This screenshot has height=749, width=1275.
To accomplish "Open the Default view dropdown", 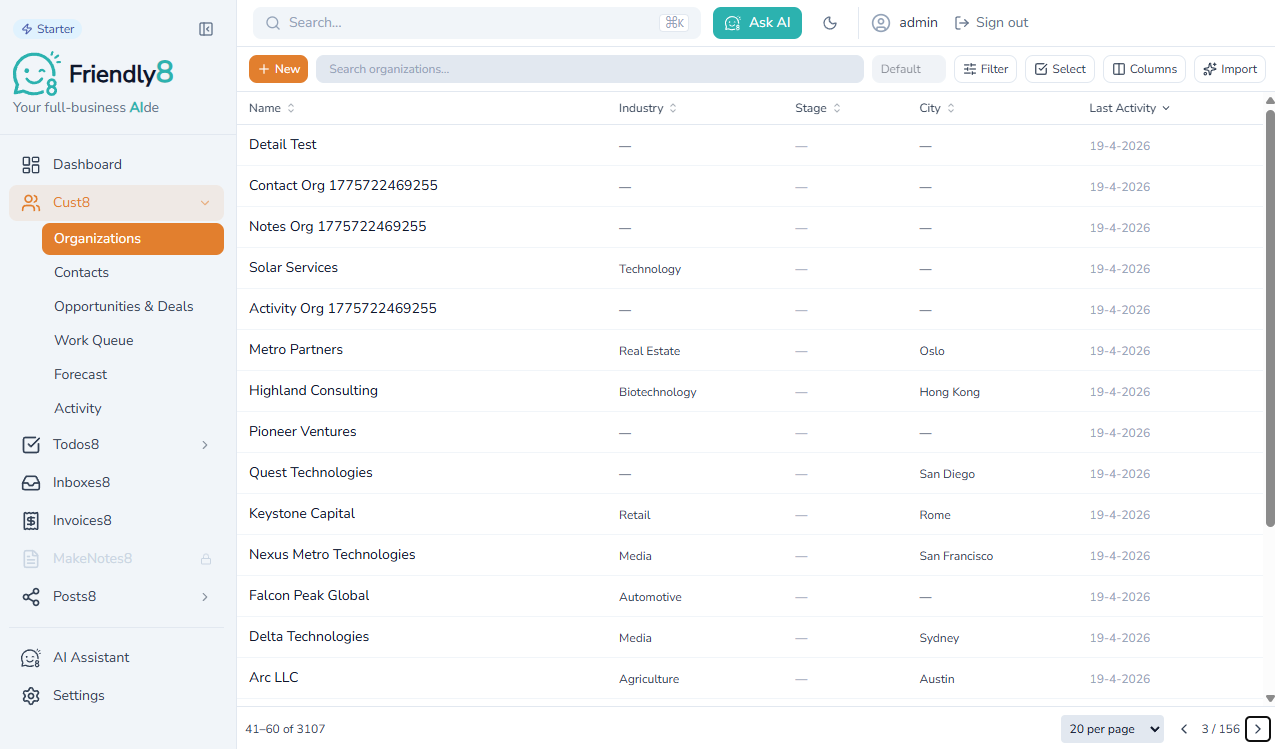I will tap(908, 69).
